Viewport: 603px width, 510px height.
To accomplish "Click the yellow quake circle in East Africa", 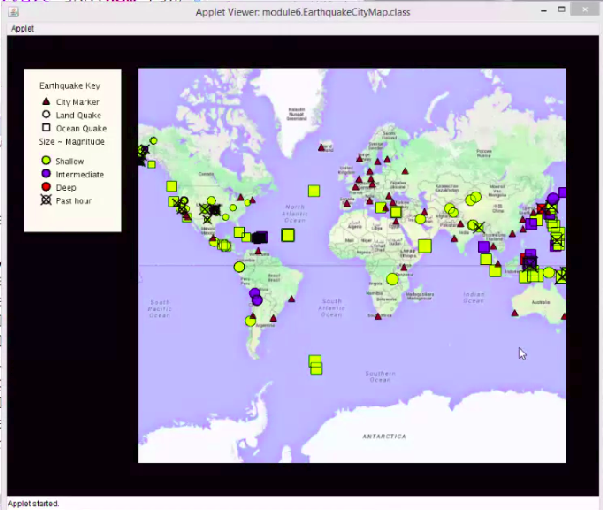I will [x=392, y=279].
